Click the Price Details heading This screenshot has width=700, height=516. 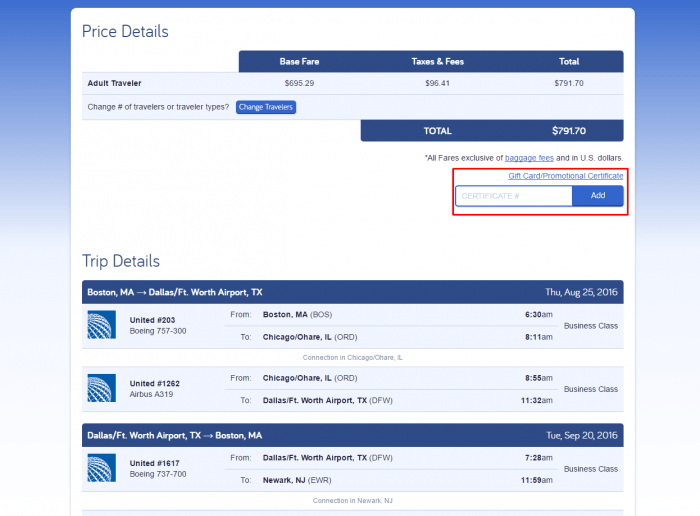click(125, 31)
